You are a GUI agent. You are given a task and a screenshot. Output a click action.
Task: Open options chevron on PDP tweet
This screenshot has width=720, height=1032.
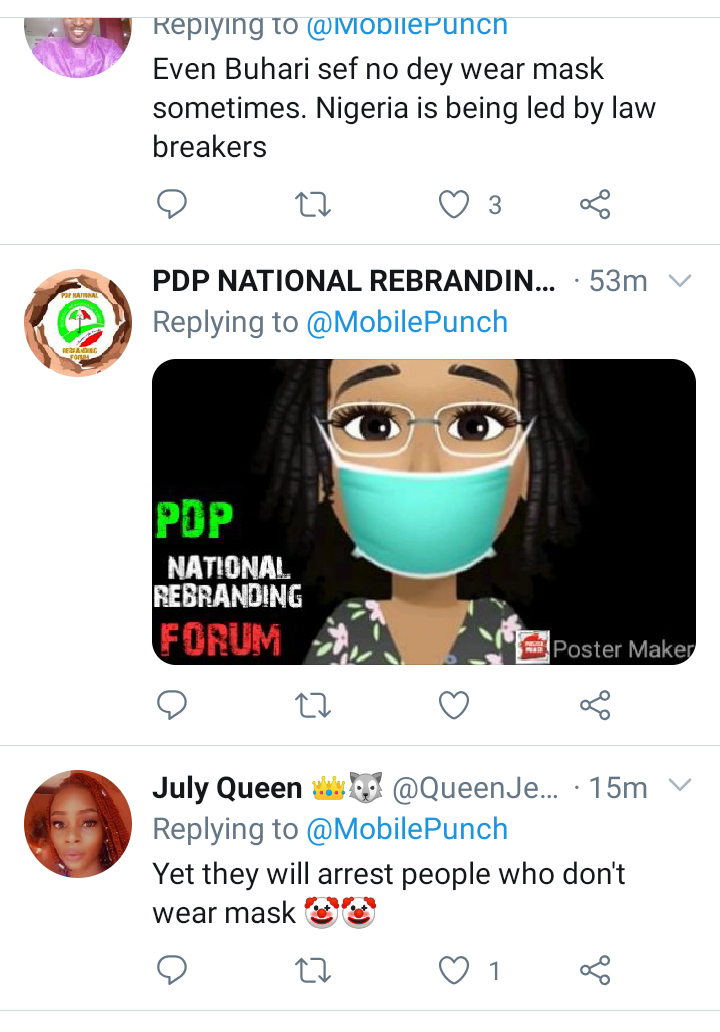coord(680,281)
